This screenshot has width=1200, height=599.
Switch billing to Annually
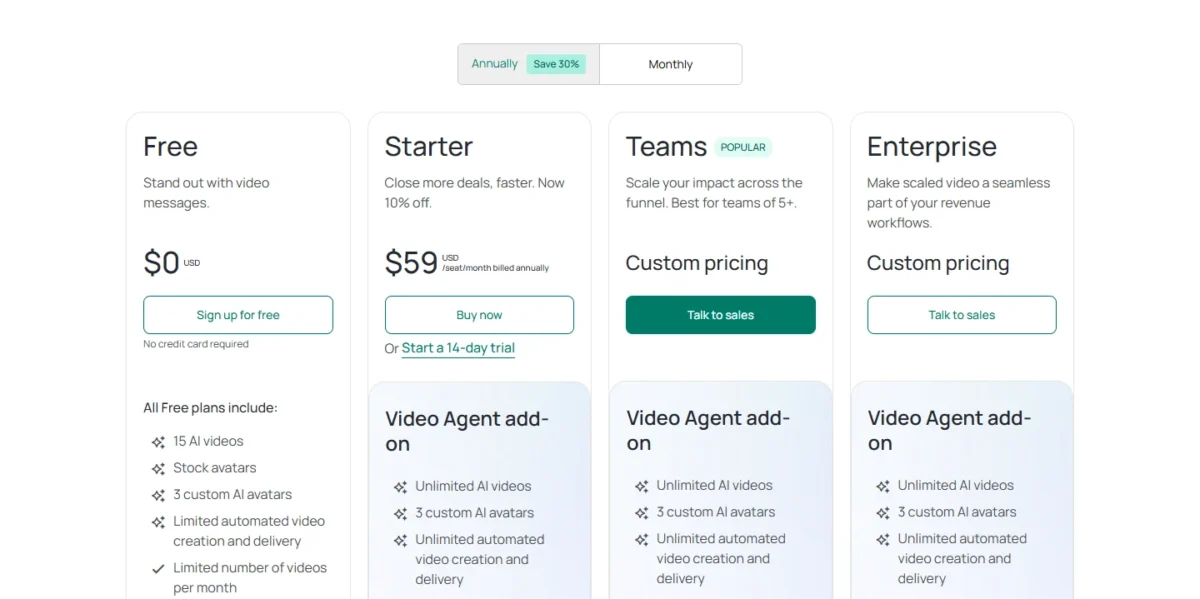click(529, 64)
